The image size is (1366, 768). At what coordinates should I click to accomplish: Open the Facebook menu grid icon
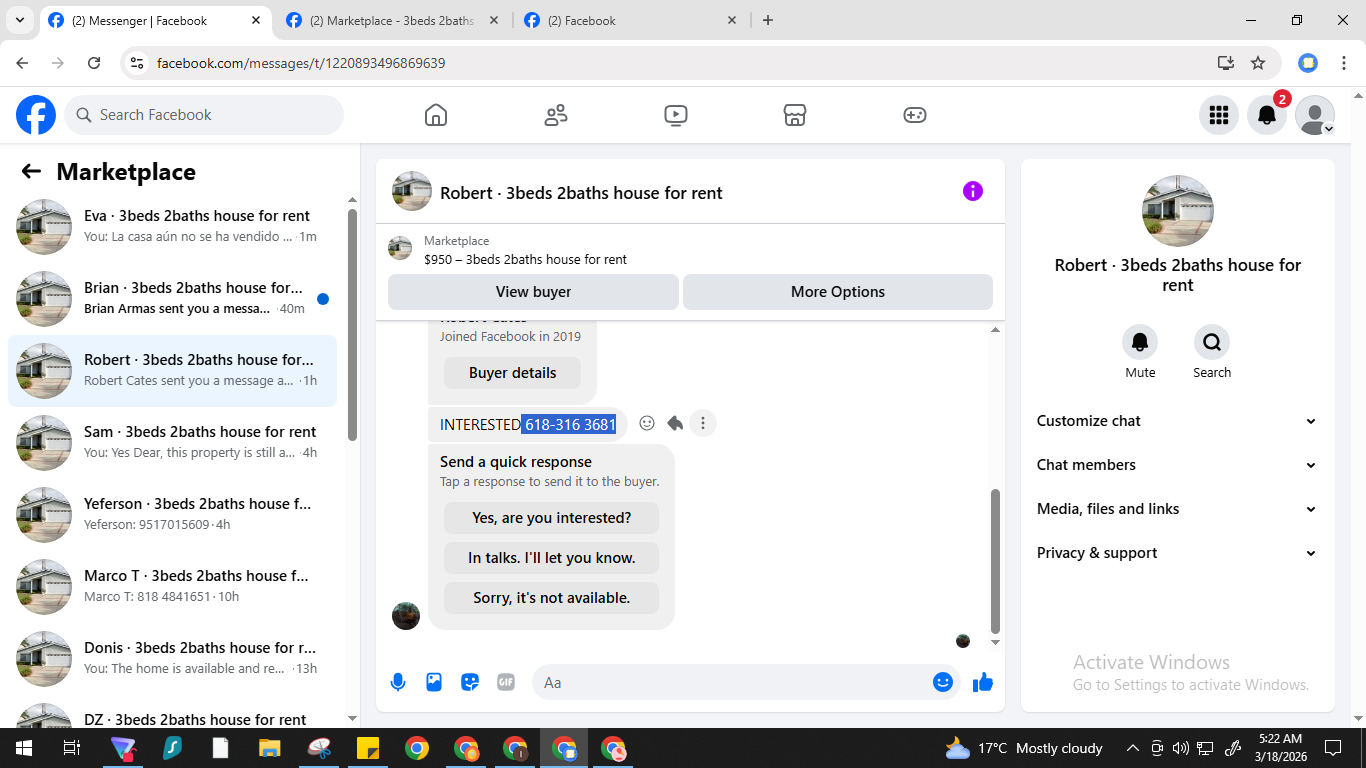[1218, 115]
